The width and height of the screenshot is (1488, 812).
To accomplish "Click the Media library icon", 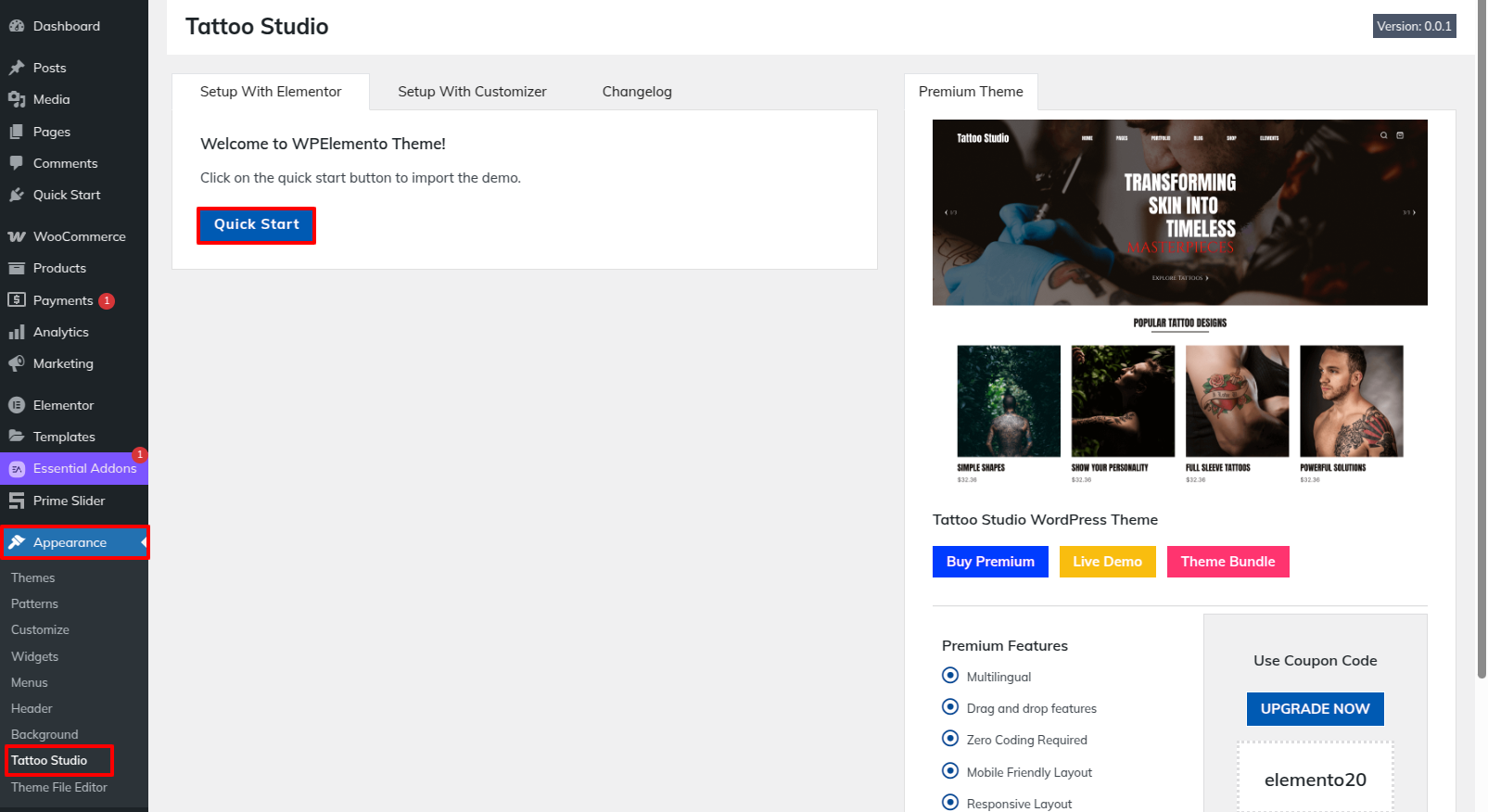I will tap(17, 99).
